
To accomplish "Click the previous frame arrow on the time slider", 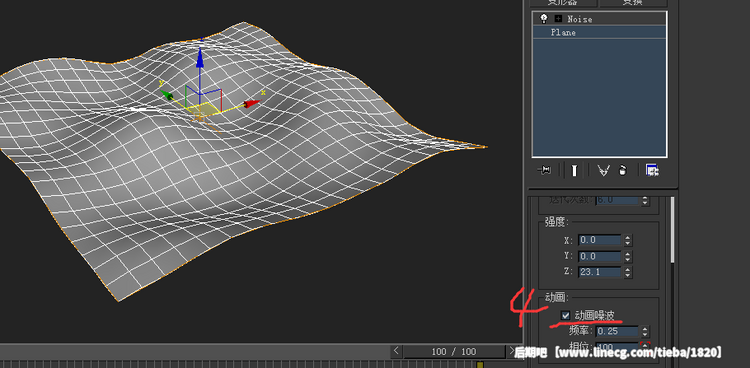I will click(x=396, y=351).
